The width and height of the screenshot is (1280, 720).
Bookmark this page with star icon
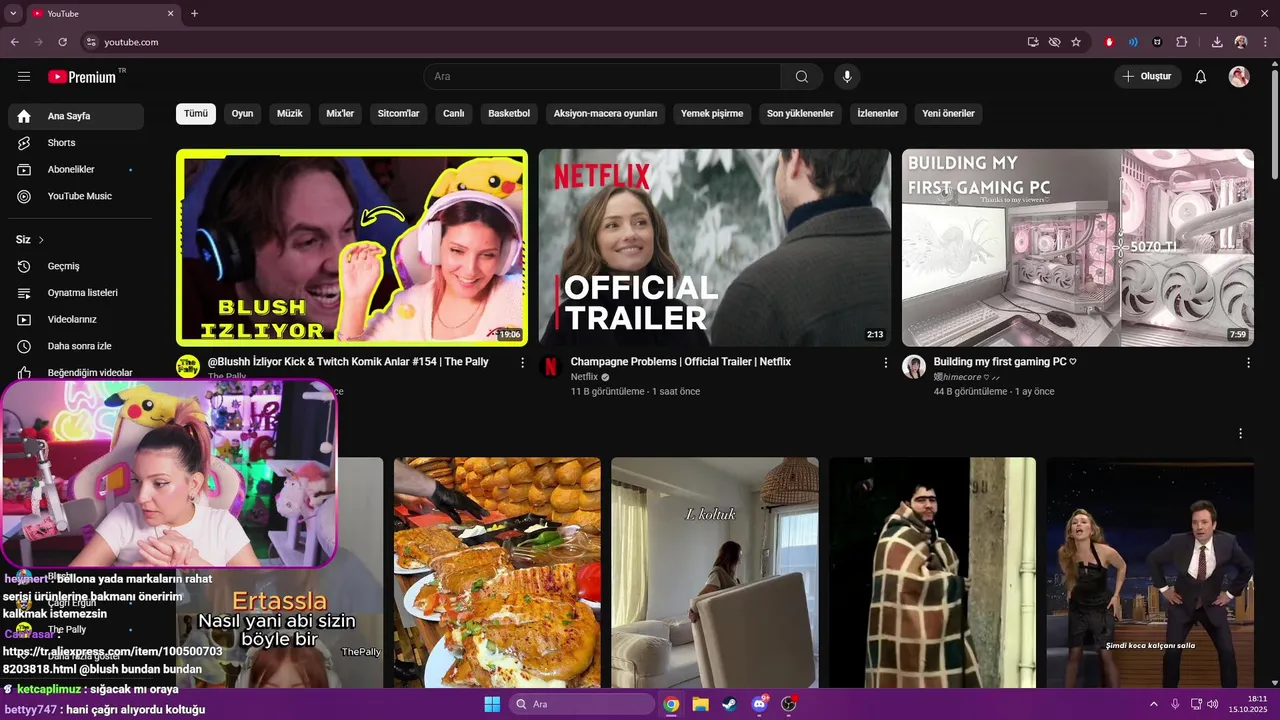click(1076, 42)
